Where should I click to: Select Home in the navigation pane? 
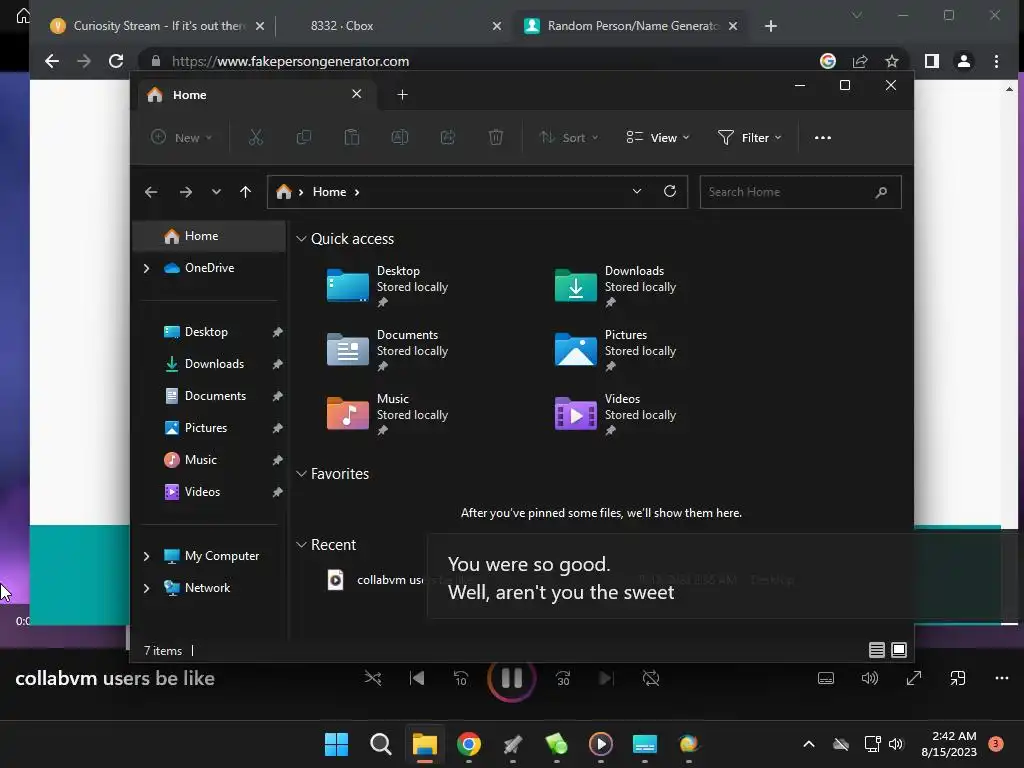[209, 236]
